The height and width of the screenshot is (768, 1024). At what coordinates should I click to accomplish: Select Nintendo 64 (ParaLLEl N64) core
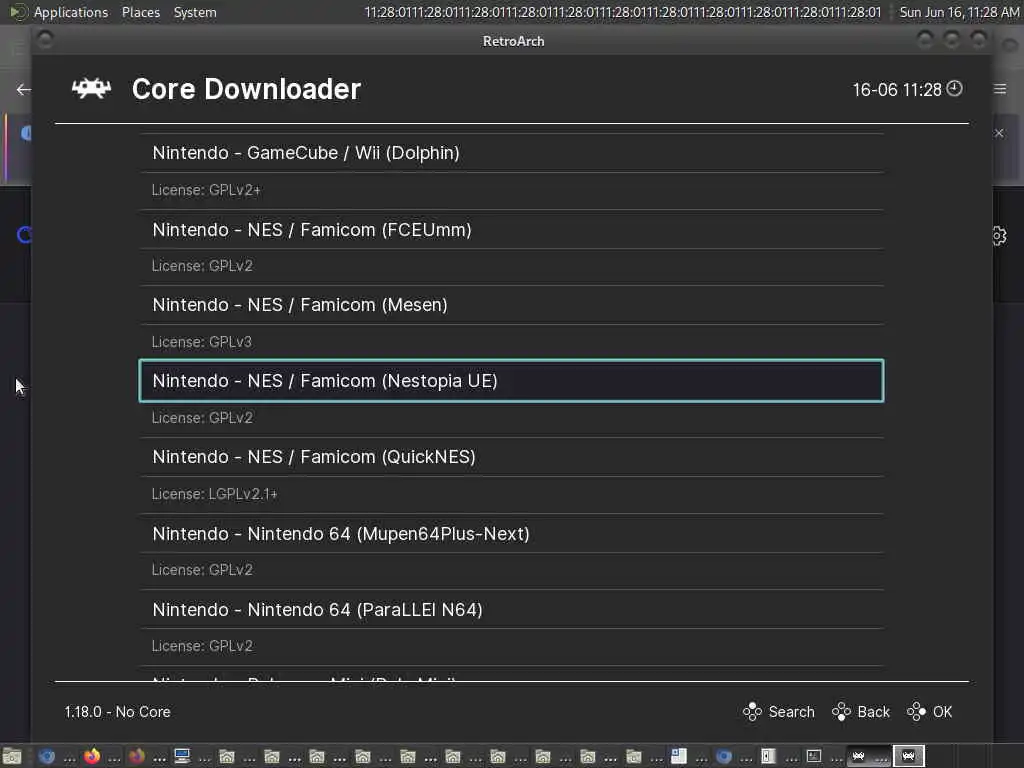(x=511, y=610)
